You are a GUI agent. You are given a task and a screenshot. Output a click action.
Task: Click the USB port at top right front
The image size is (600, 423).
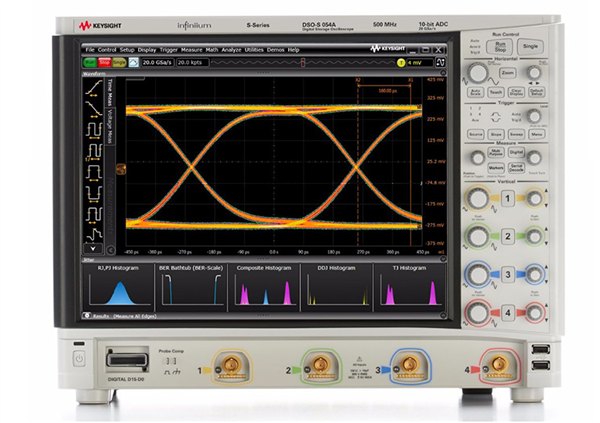[541, 349]
